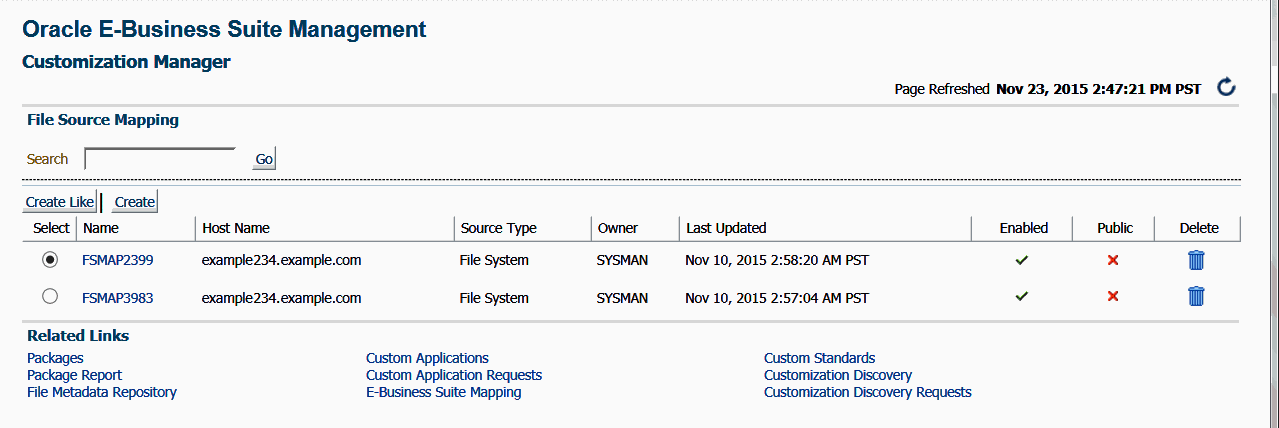Screen dimensions: 1279x428
Task: Click the Select column header
Action: pyautogui.click(x=51, y=228)
